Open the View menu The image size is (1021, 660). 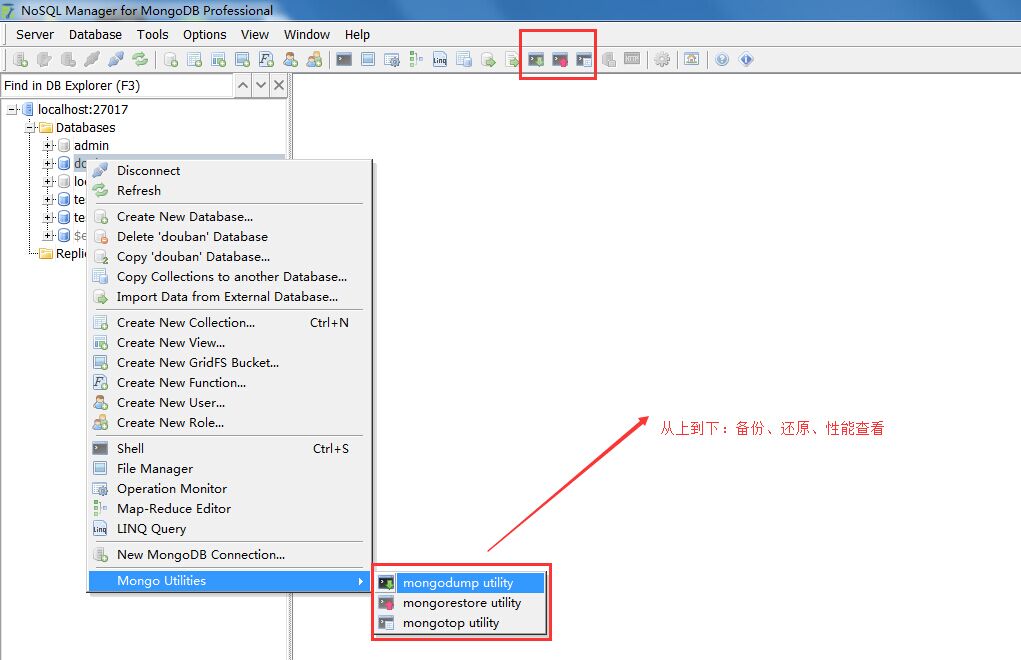click(255, 34)
